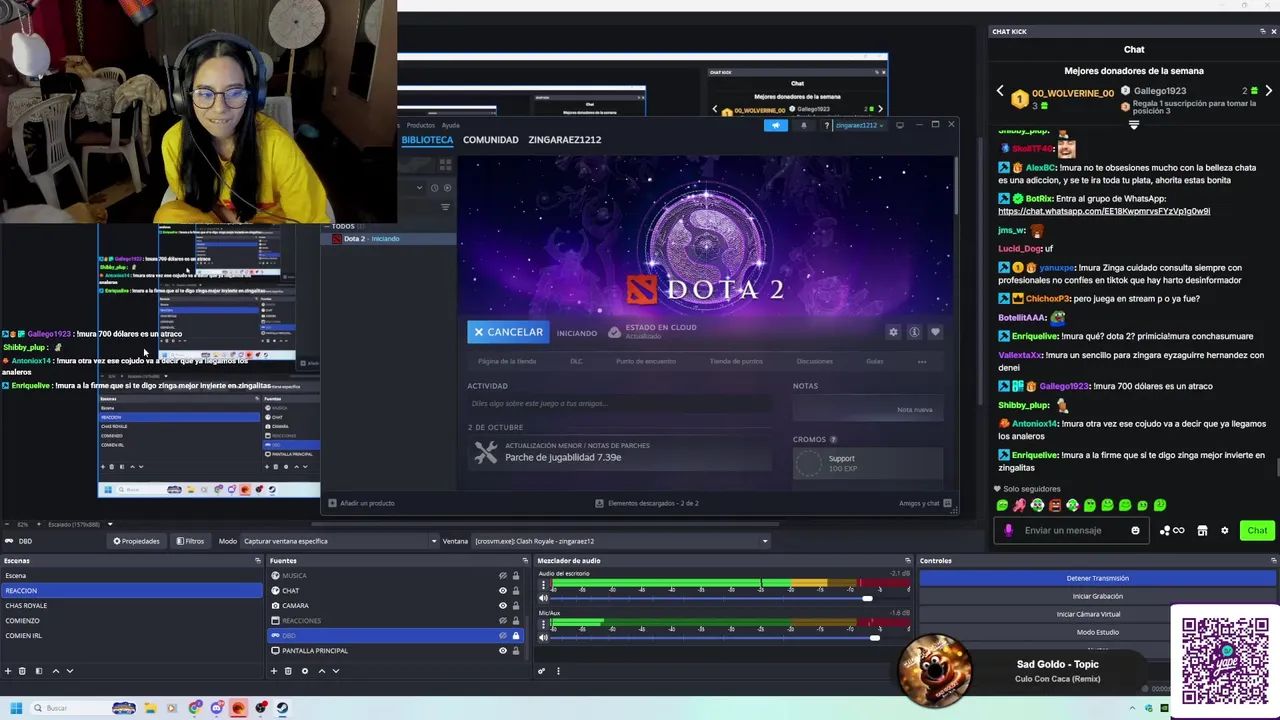Mute the Mic/Aux speaker icon
This screenshot has height=720, width=1280.
coord(543,637)
